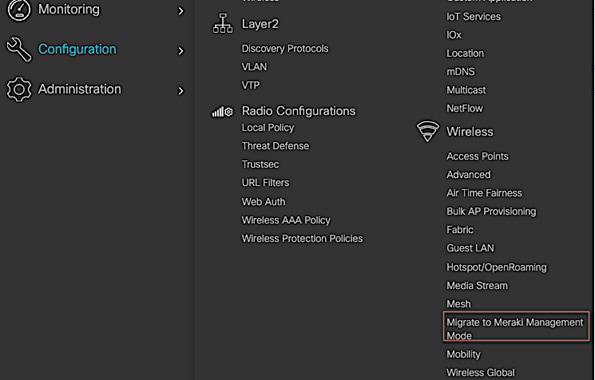The width and height of the screenshot is (595, 380).
Task: Open Advanced wireless settings
Action: tap(469, 175)
